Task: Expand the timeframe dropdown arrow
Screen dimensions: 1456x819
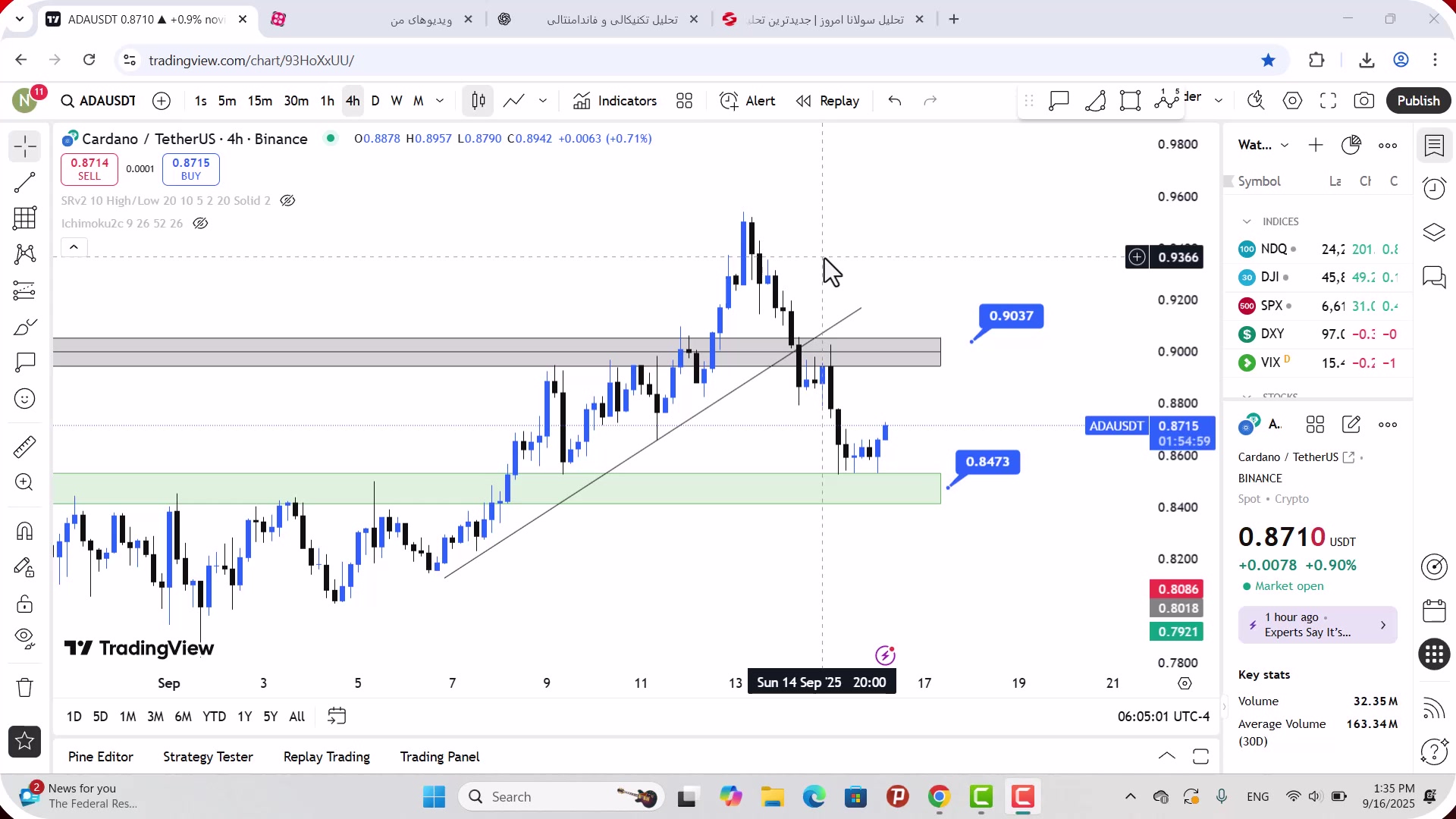Action: tap(440, 101)
